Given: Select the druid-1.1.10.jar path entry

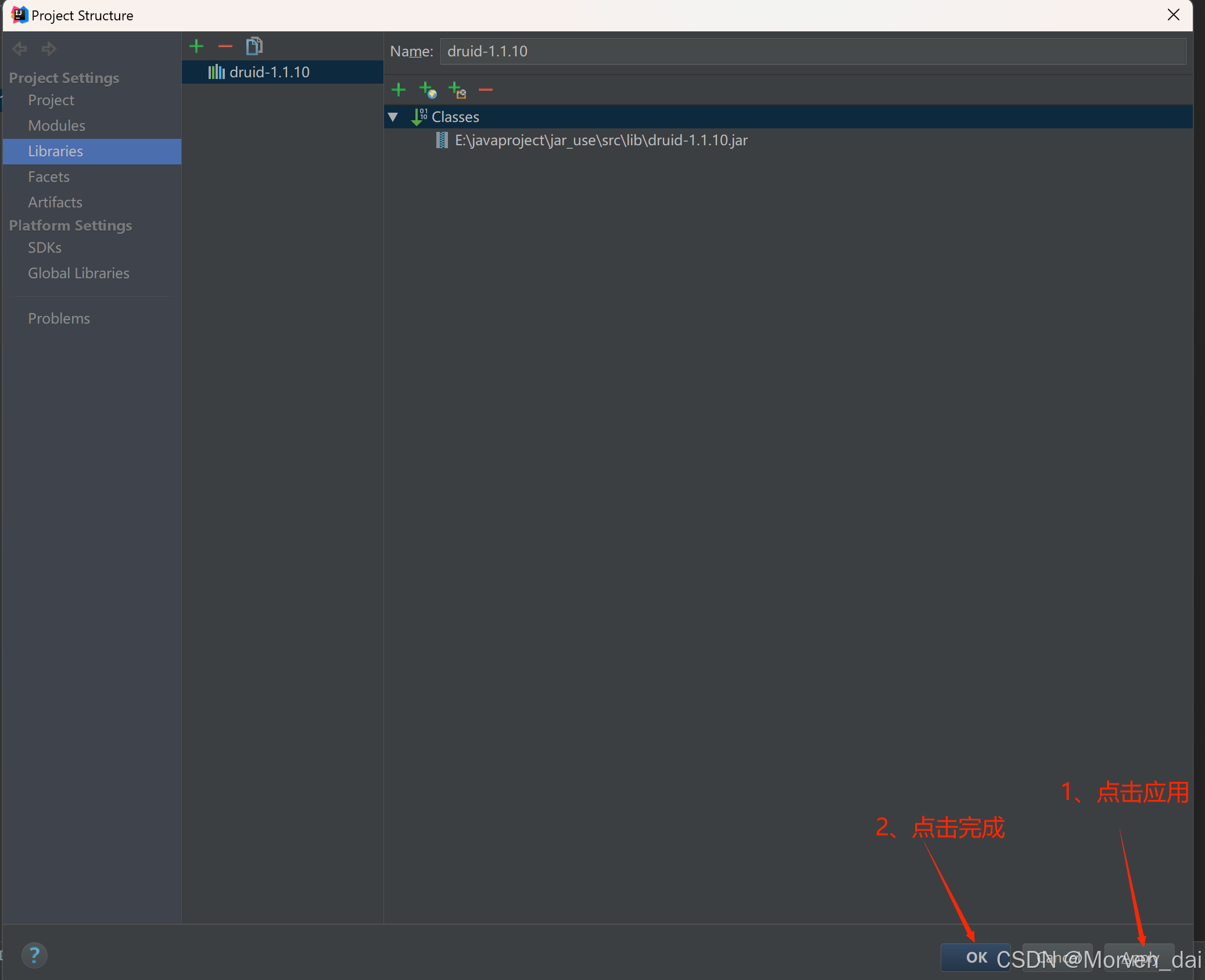Looking at the screenshot, I should 601,141.
